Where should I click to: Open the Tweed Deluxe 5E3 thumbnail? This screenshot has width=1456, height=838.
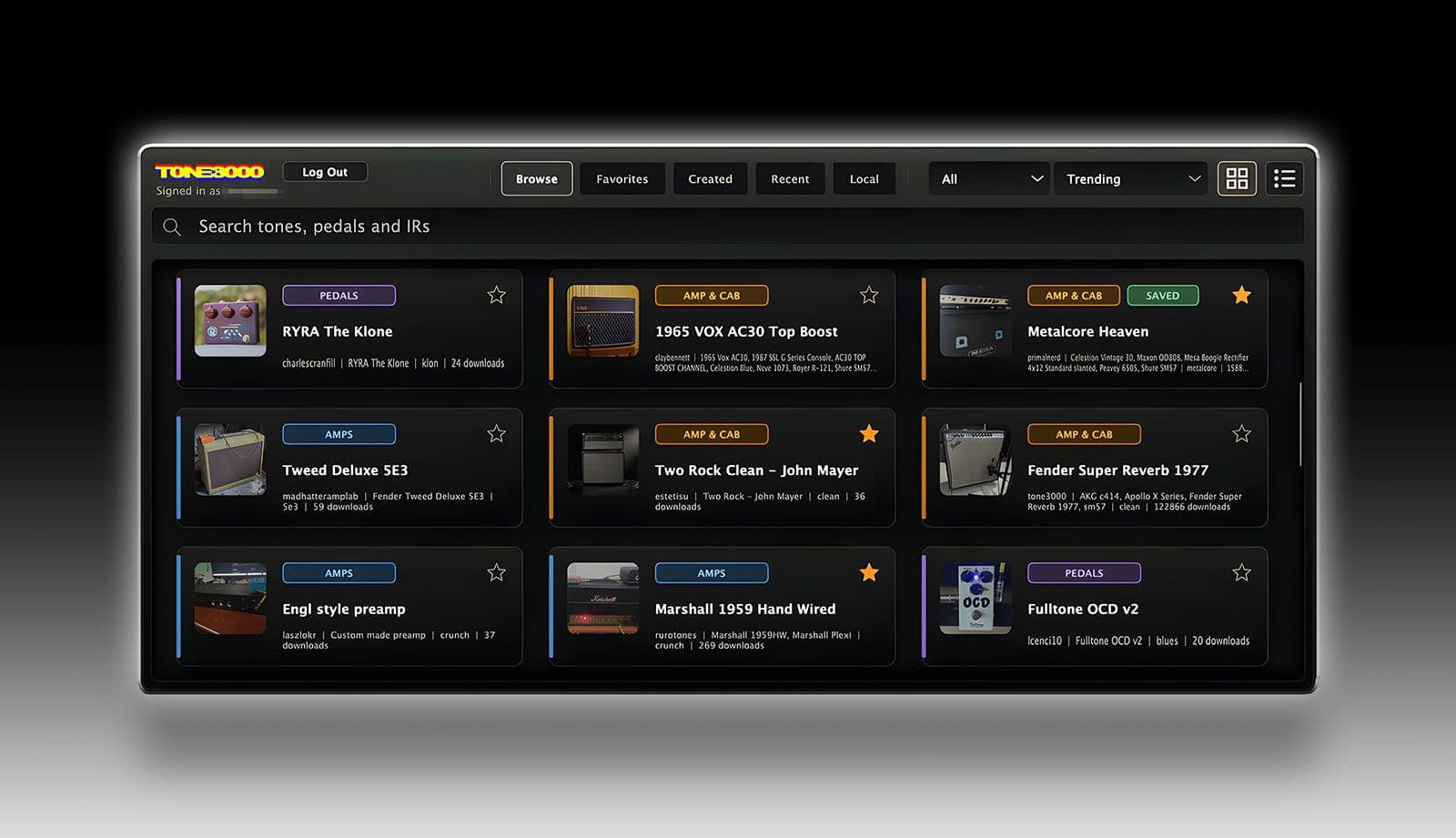point(230,459)
